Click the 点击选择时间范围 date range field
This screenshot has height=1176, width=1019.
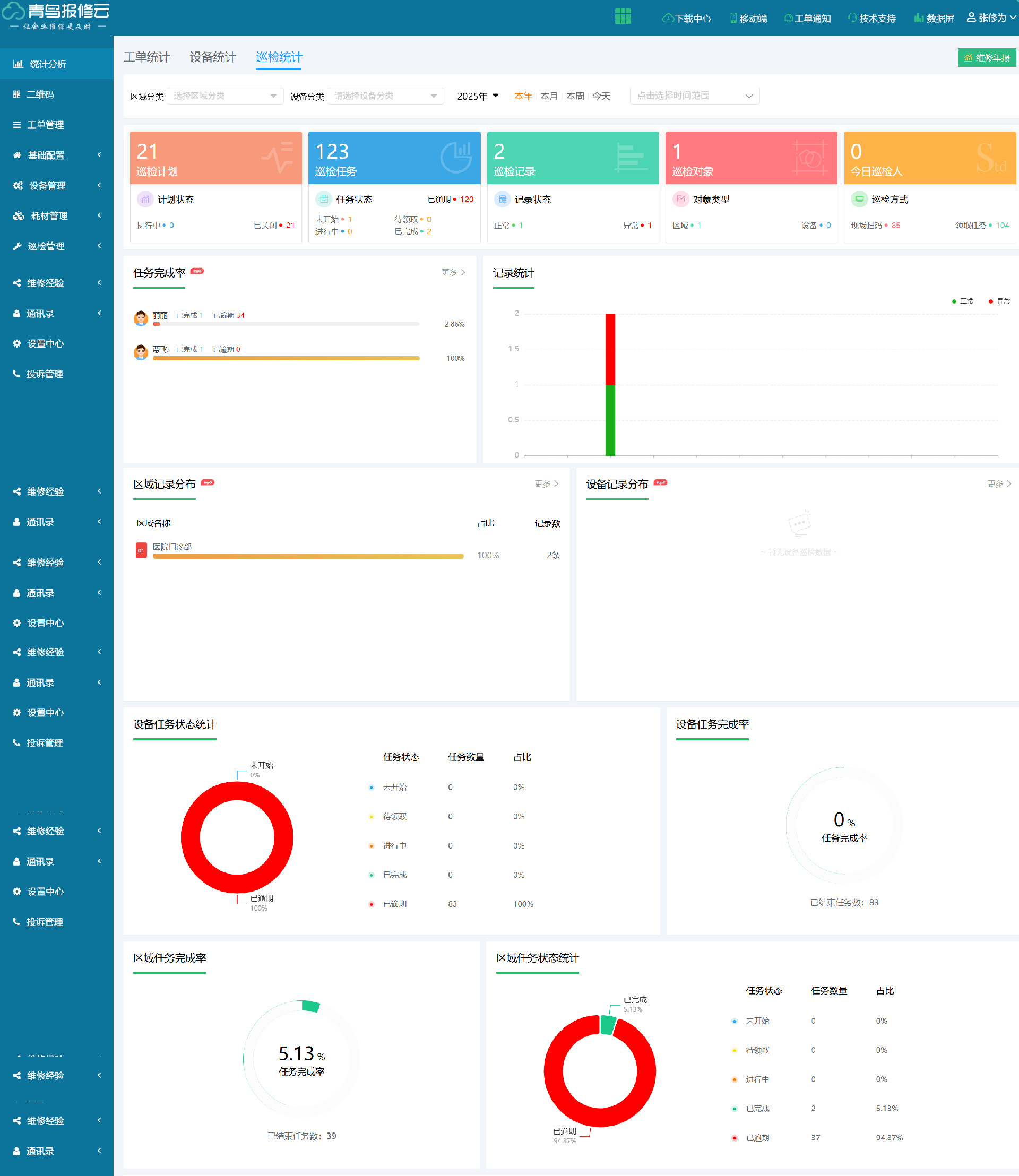(694, 96)
